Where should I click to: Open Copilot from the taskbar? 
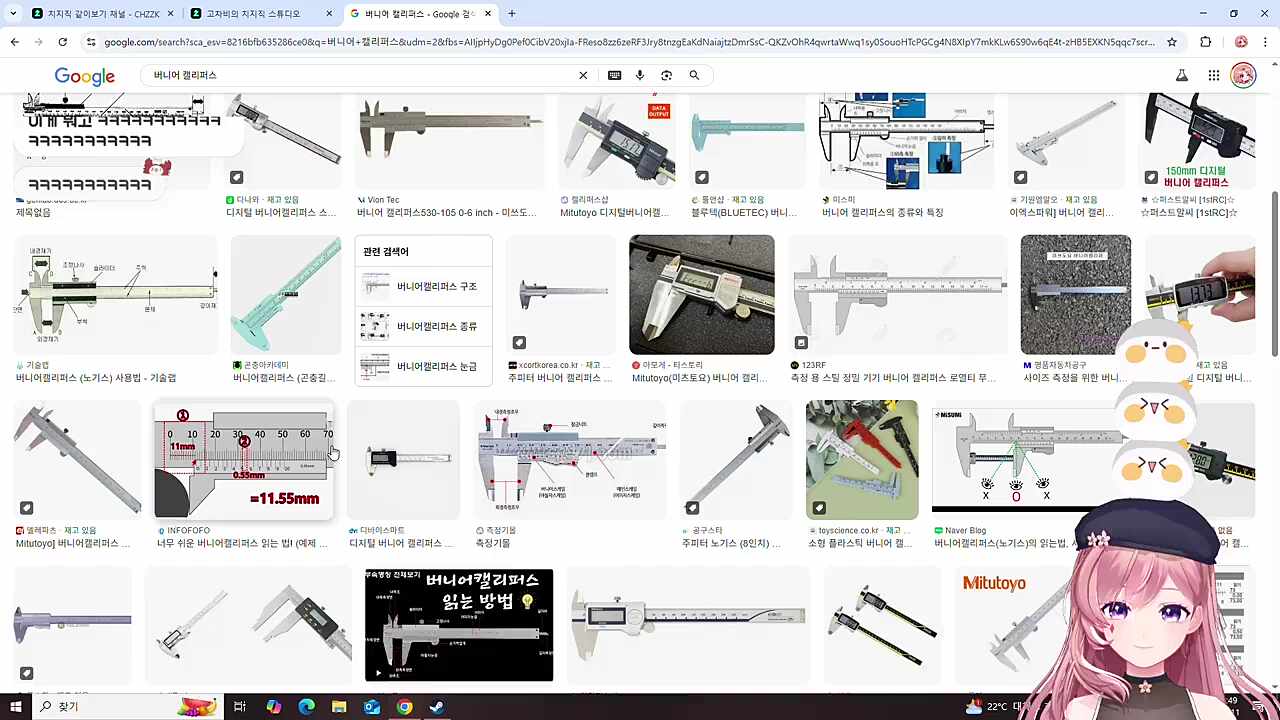click(273, 707)
